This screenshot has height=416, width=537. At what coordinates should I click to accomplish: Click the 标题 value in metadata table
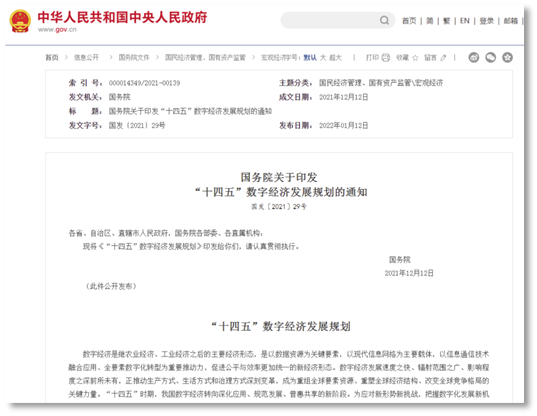(x=190, y=111)
